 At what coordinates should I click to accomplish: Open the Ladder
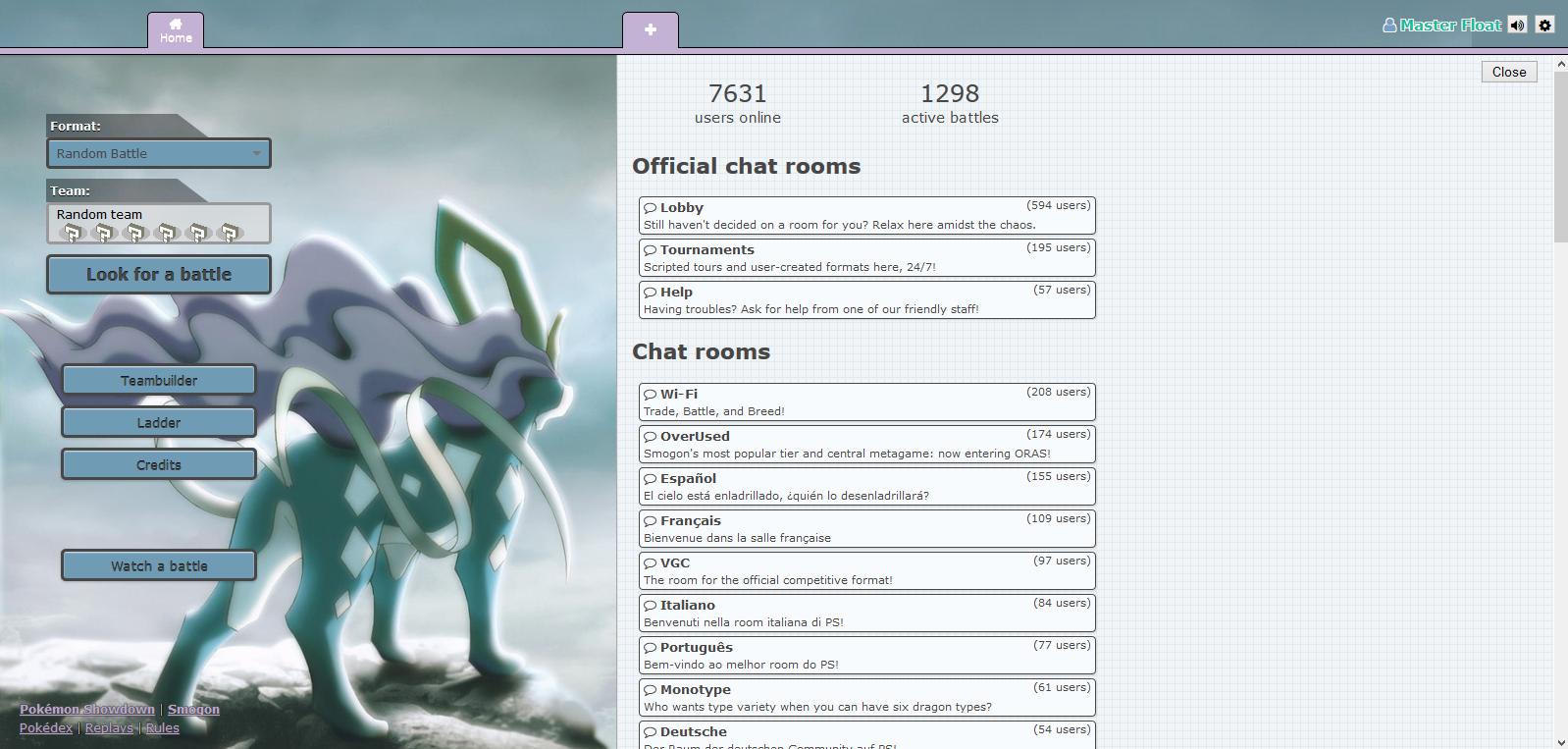(159, 422)
